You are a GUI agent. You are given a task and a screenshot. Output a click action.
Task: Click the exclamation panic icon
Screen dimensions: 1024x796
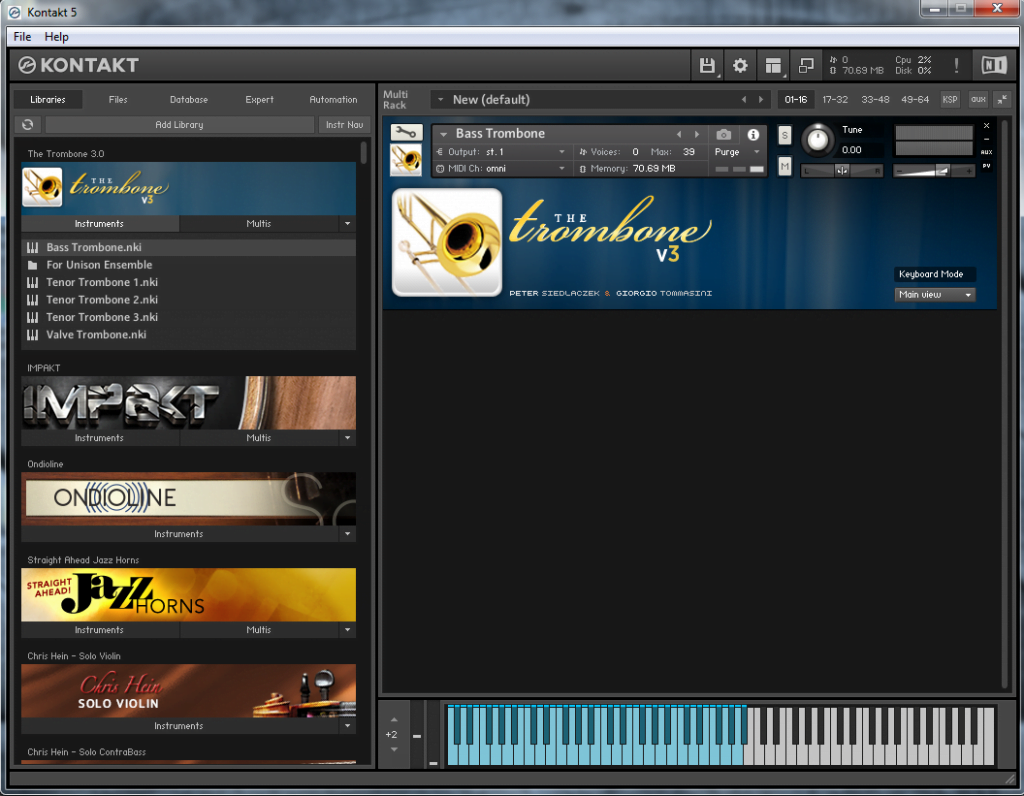956,65
